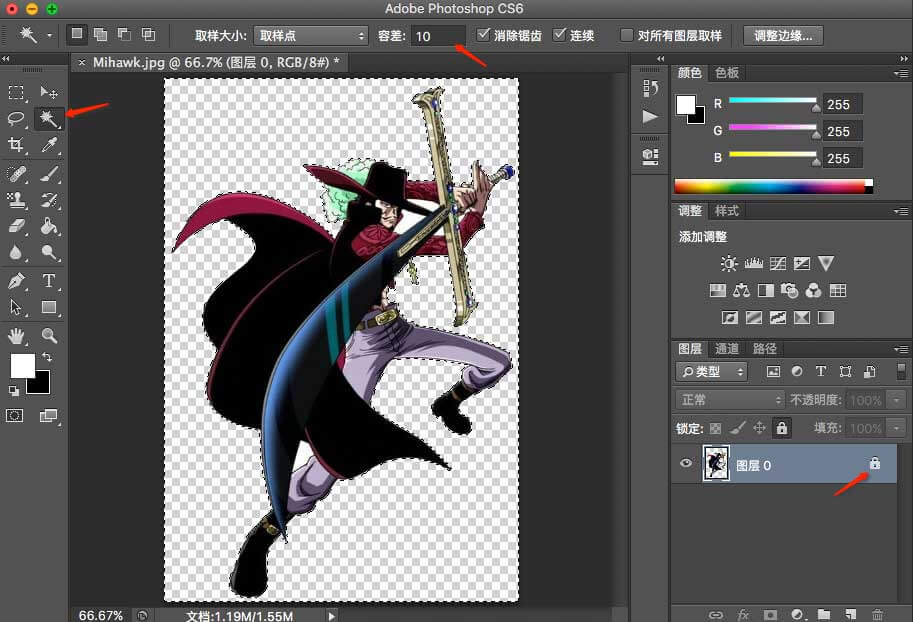Viewport: 913px width, 622px height.
Task: Select the Dodge tool
Action: tap(49, 252)
